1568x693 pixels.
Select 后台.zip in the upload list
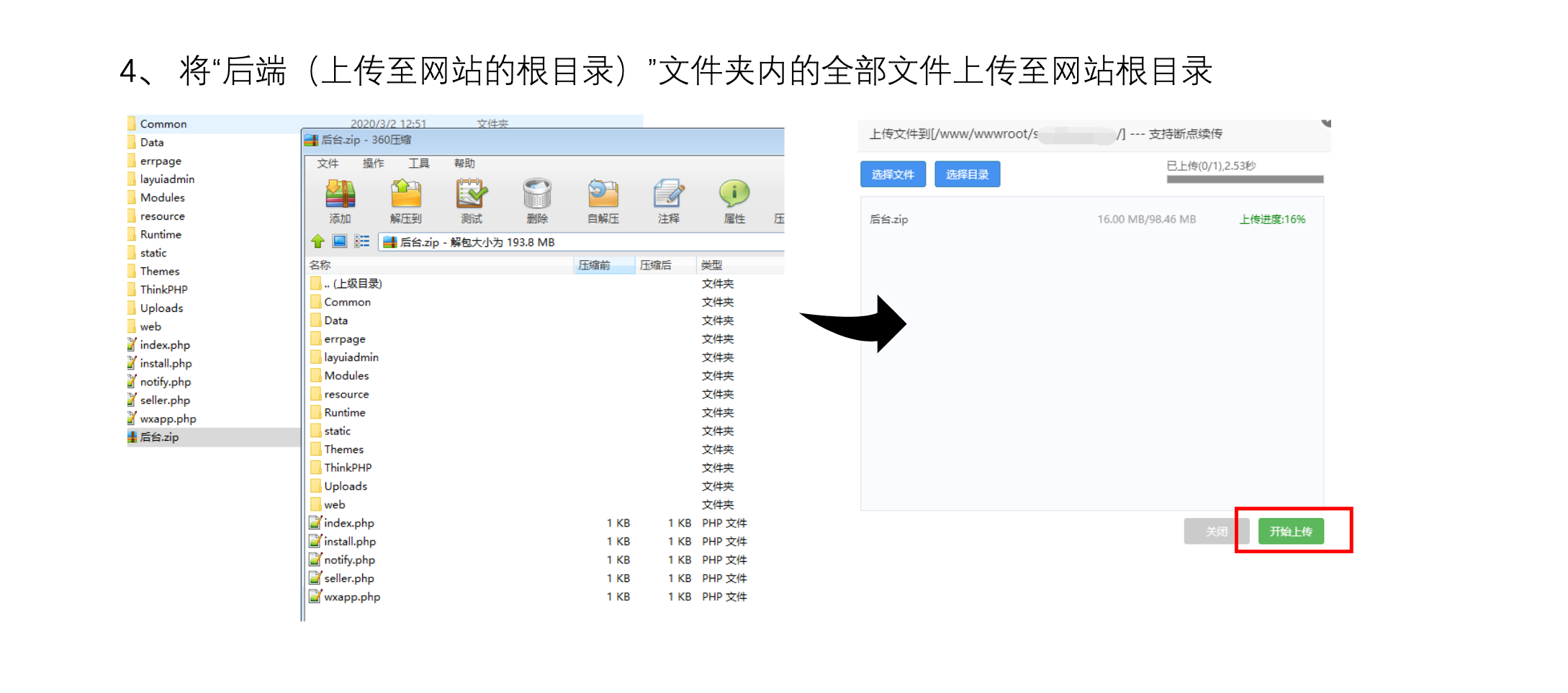tap(889, 219)
